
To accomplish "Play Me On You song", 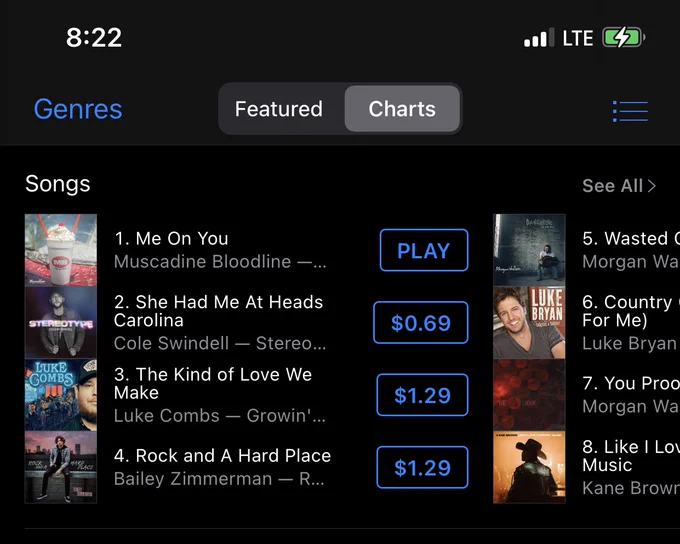I will point(424,250).
